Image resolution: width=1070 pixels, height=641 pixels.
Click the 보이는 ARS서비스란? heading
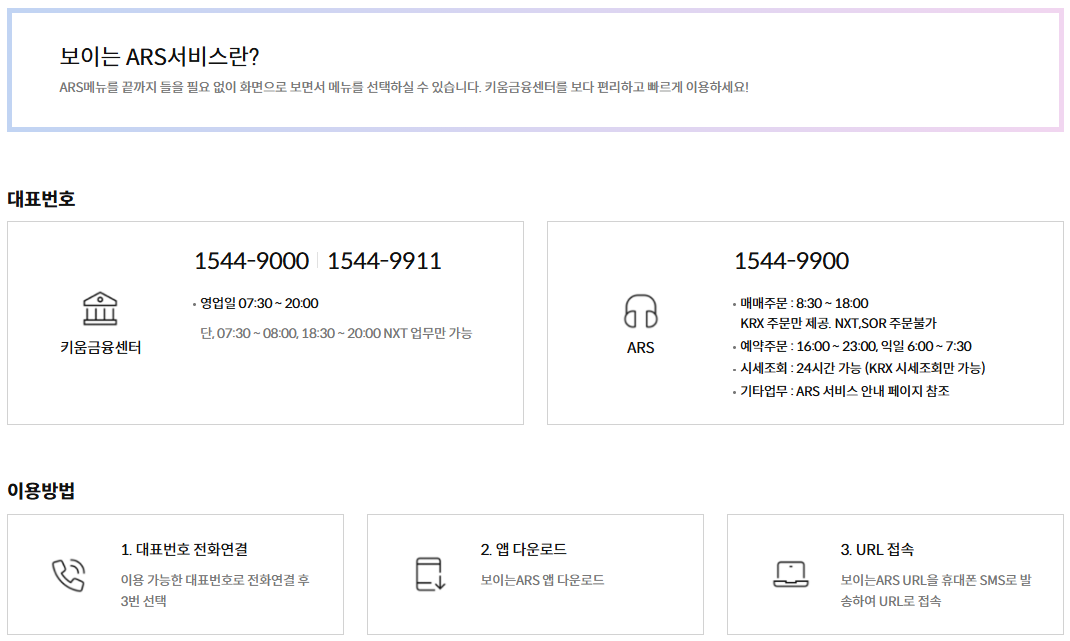160,57
